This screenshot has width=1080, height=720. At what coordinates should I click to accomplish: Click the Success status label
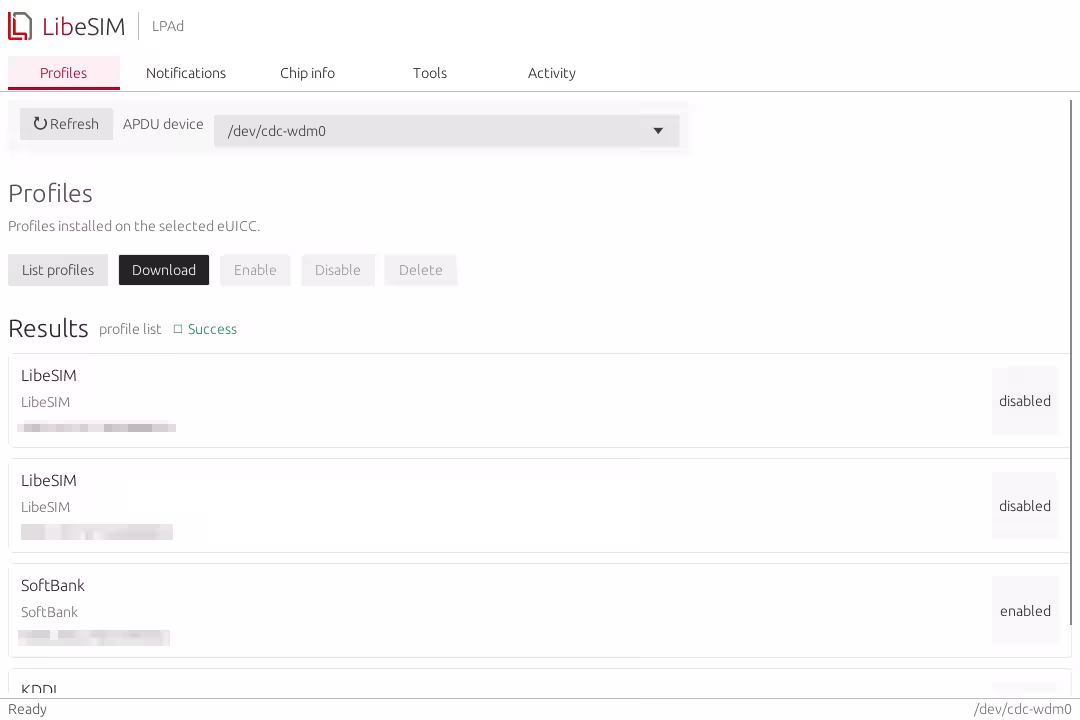click(x=212, y=329)
